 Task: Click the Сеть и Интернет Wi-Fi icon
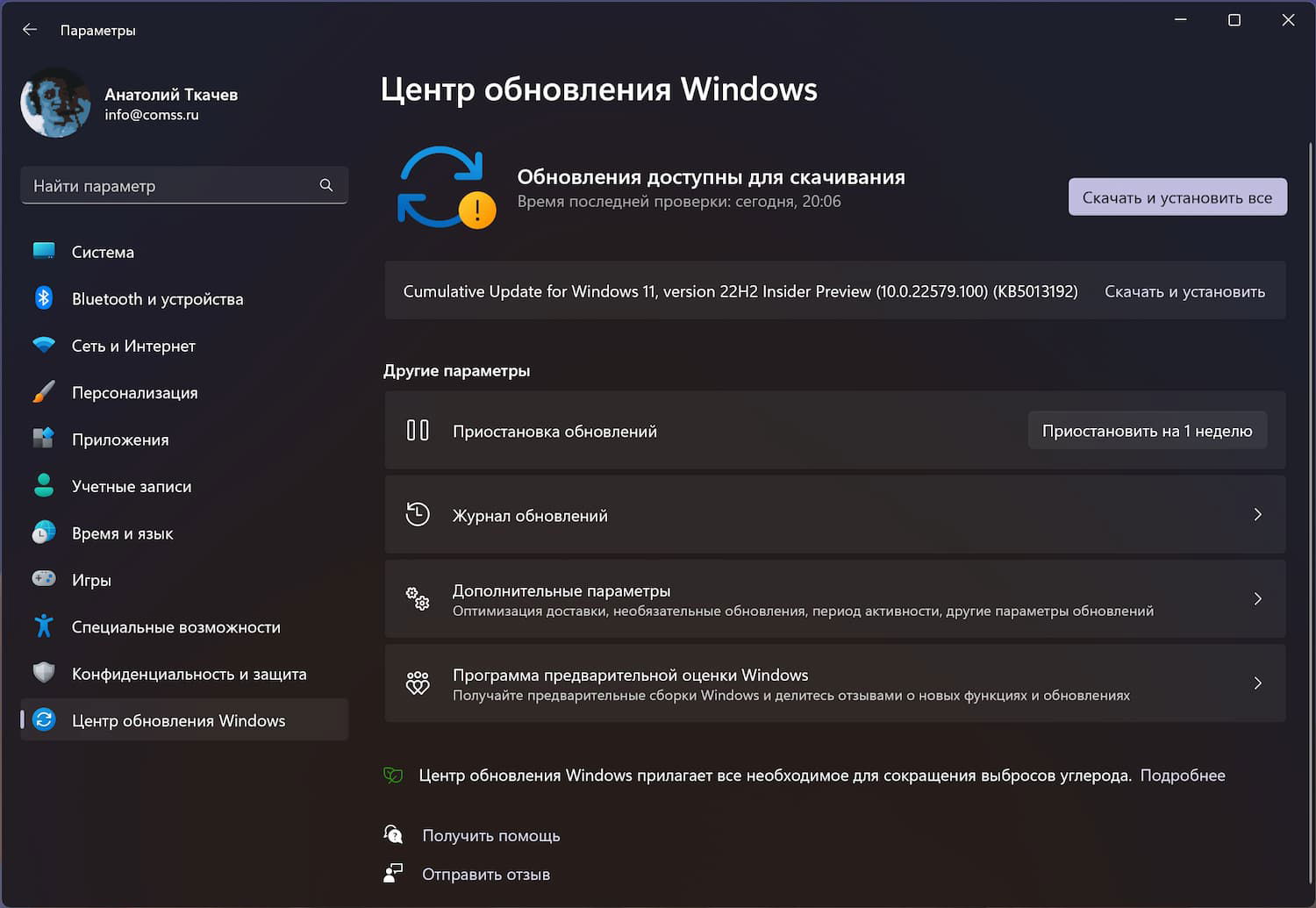click(44, 346)
